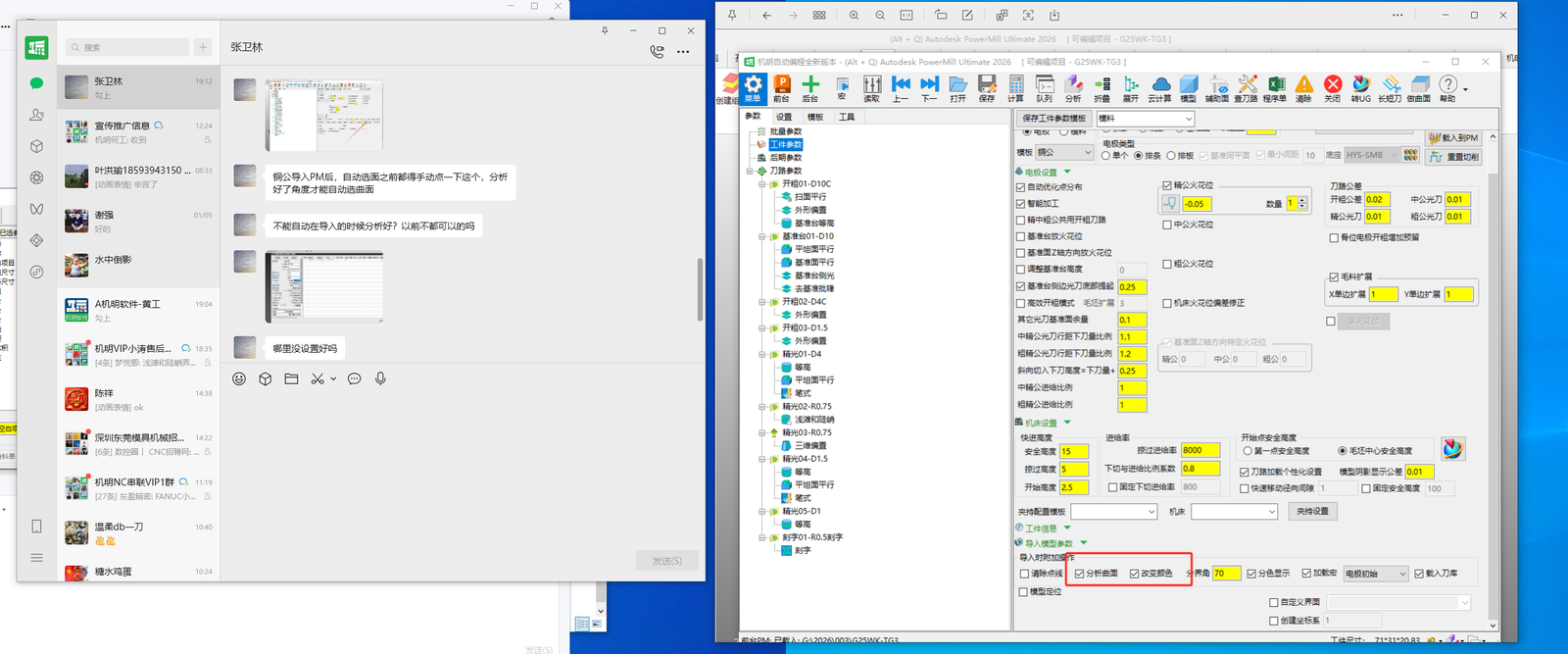The height and width of the screenshot is (654, 1568).
Task: Click the 夹持设置 button
Action: point(1313,512)
